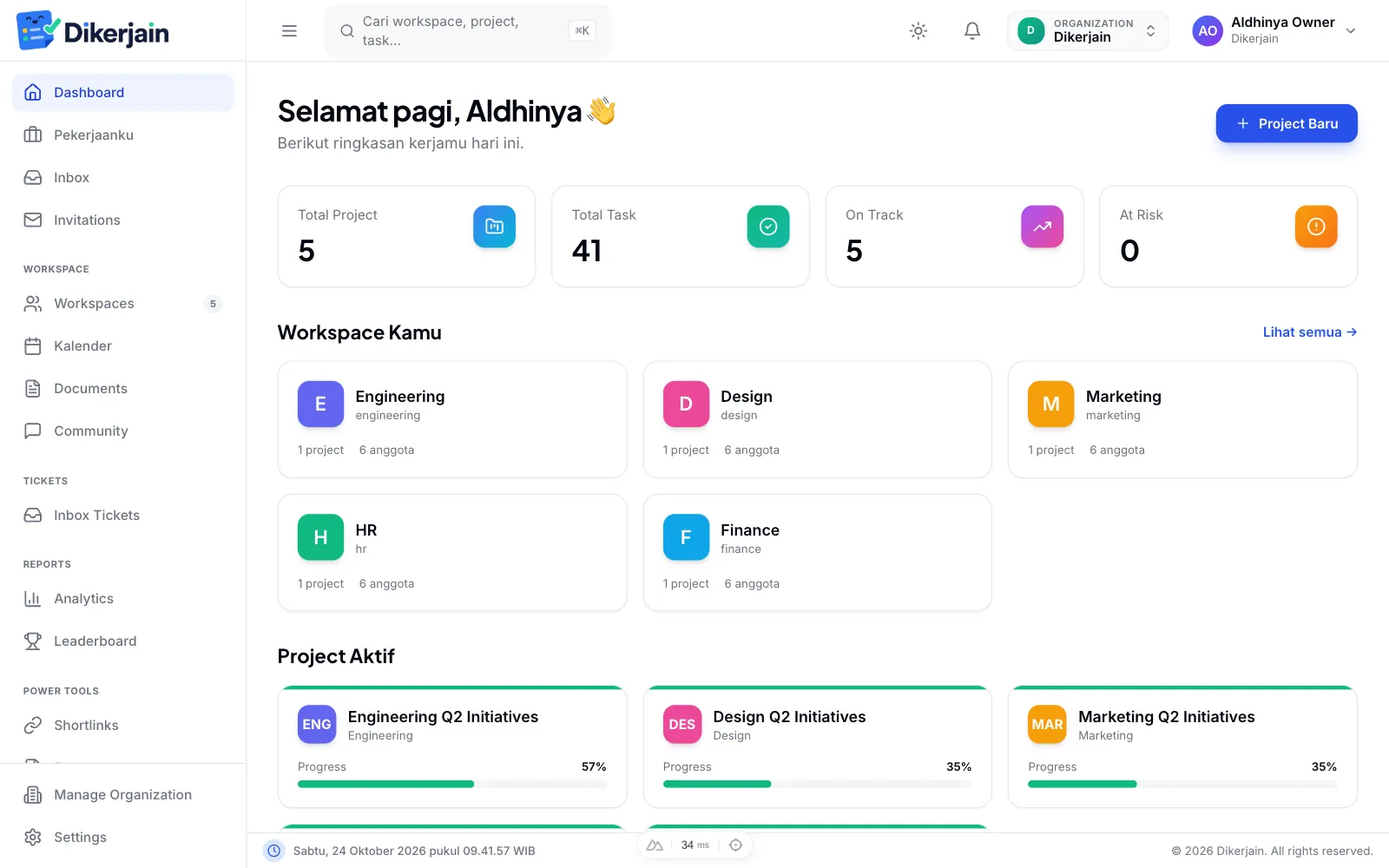Click the Design Q2 Initiatives progress bar

(x=817, y=785)
